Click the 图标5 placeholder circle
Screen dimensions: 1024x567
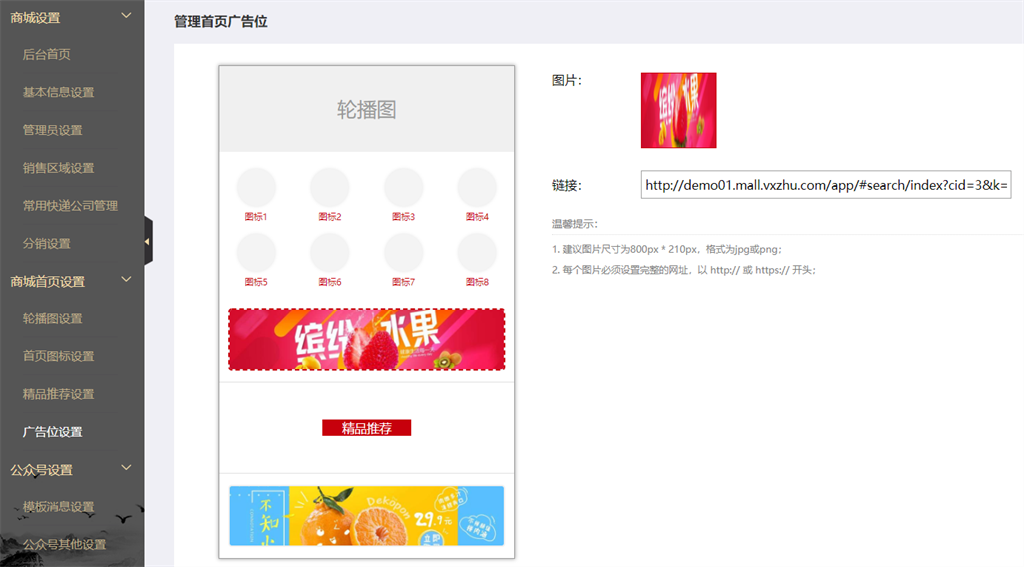pyautogui.click(x=256, y=253)
